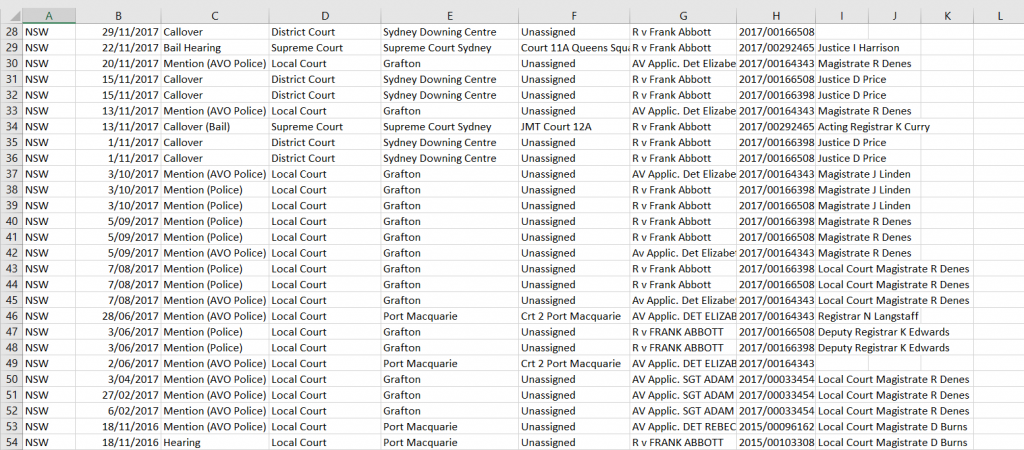Select column A header
Screen dimensions: 1024x450
tap(48, 16)
